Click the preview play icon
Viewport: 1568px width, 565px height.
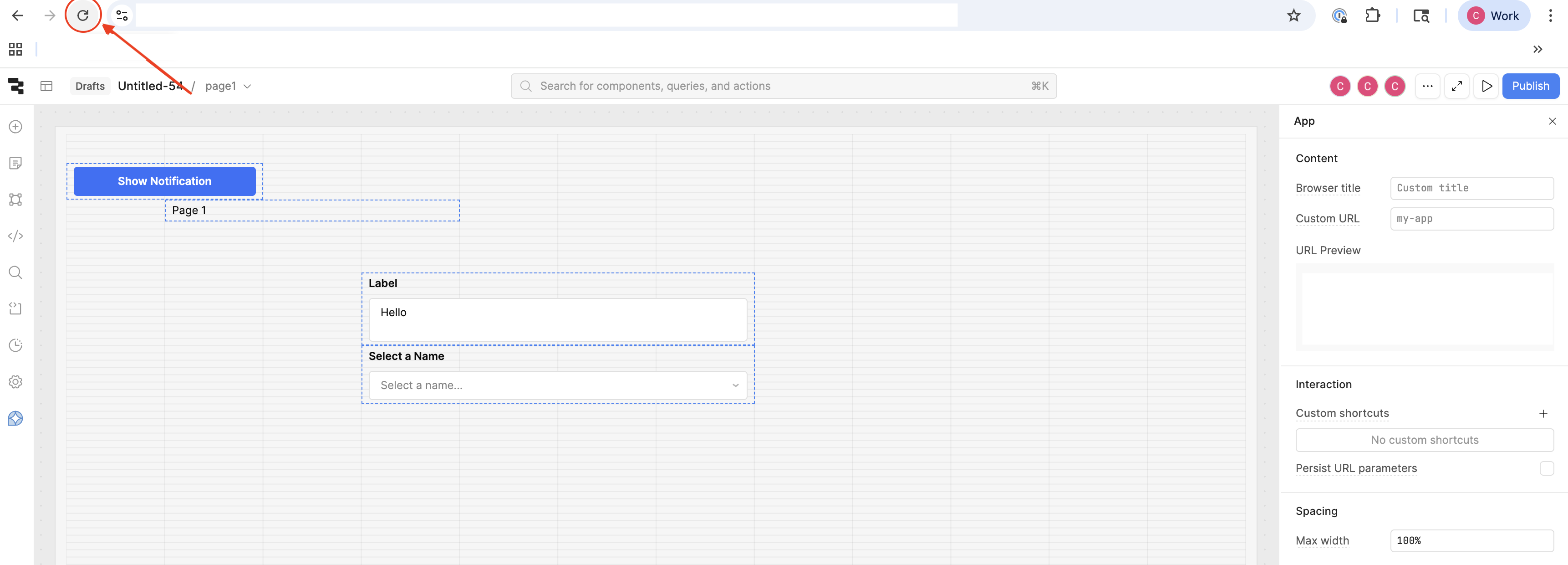point(1487,86)
